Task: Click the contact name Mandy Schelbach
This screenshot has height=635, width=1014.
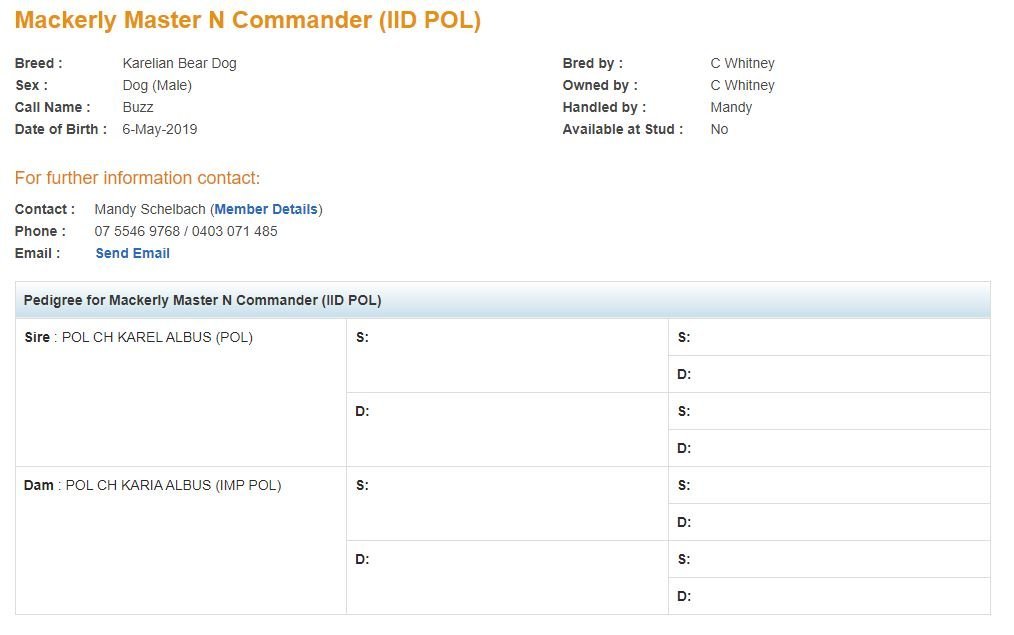Action: coord(150,209)
